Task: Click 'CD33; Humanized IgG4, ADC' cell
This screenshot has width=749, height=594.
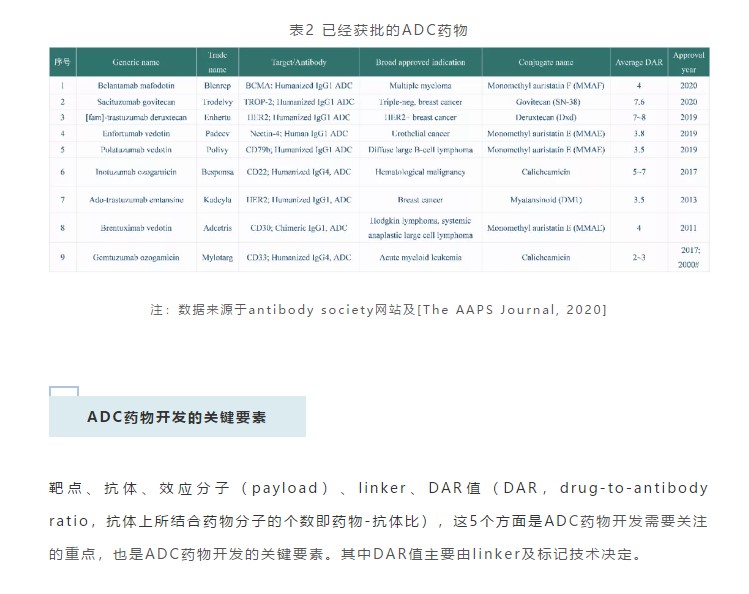Action: (299, 257)
